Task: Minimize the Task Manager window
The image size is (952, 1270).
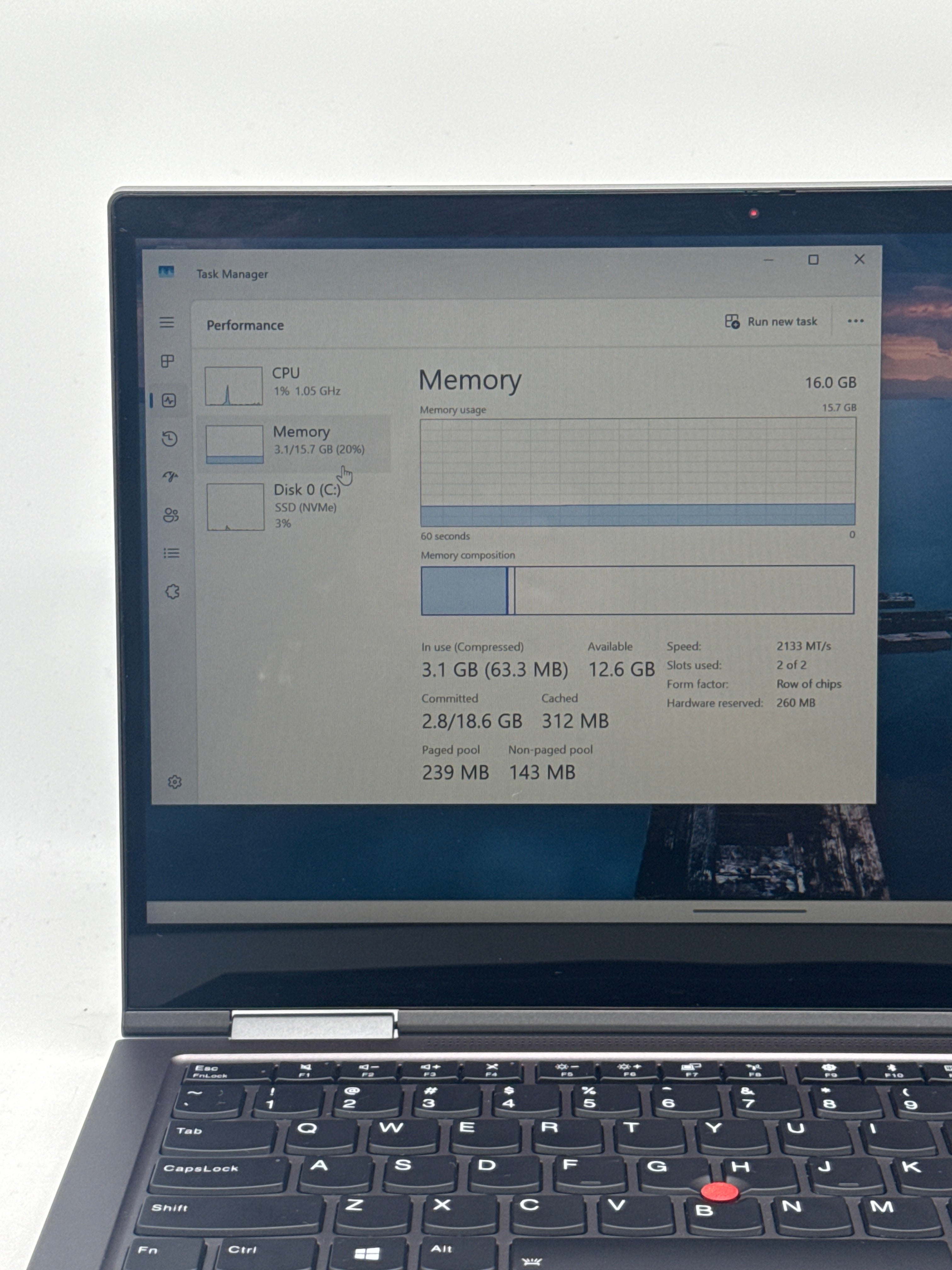Action: pos(769,261)
